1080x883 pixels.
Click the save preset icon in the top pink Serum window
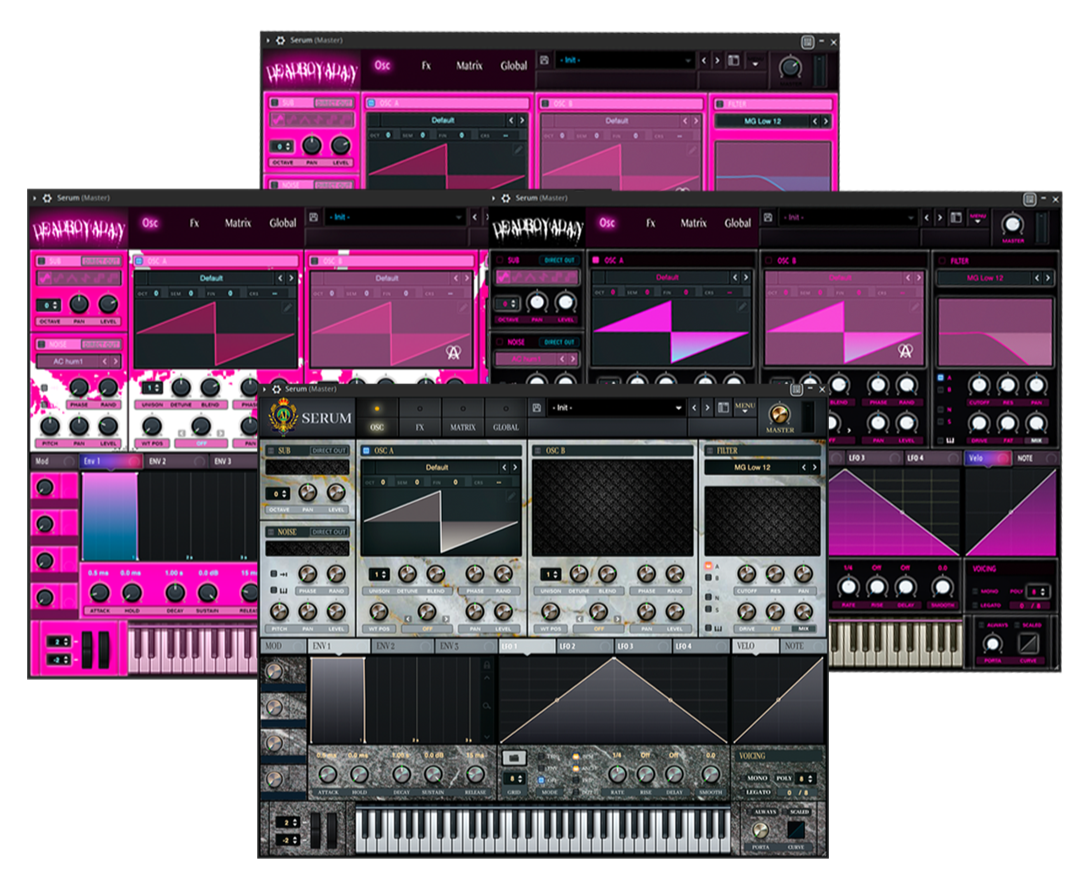544,60
